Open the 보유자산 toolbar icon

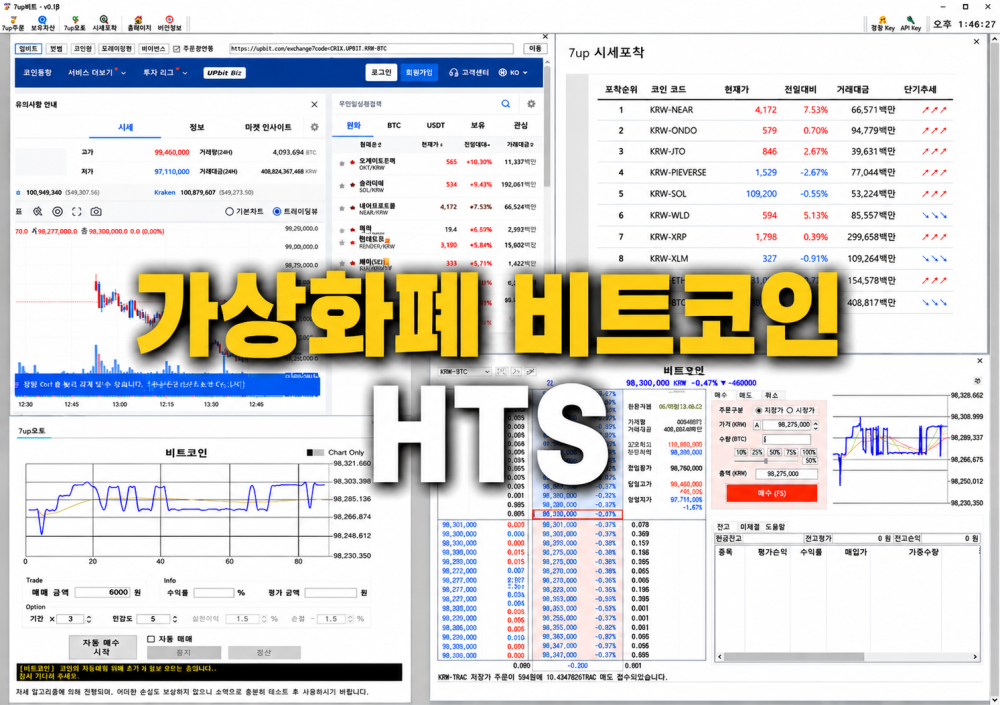tap(43, 24)
